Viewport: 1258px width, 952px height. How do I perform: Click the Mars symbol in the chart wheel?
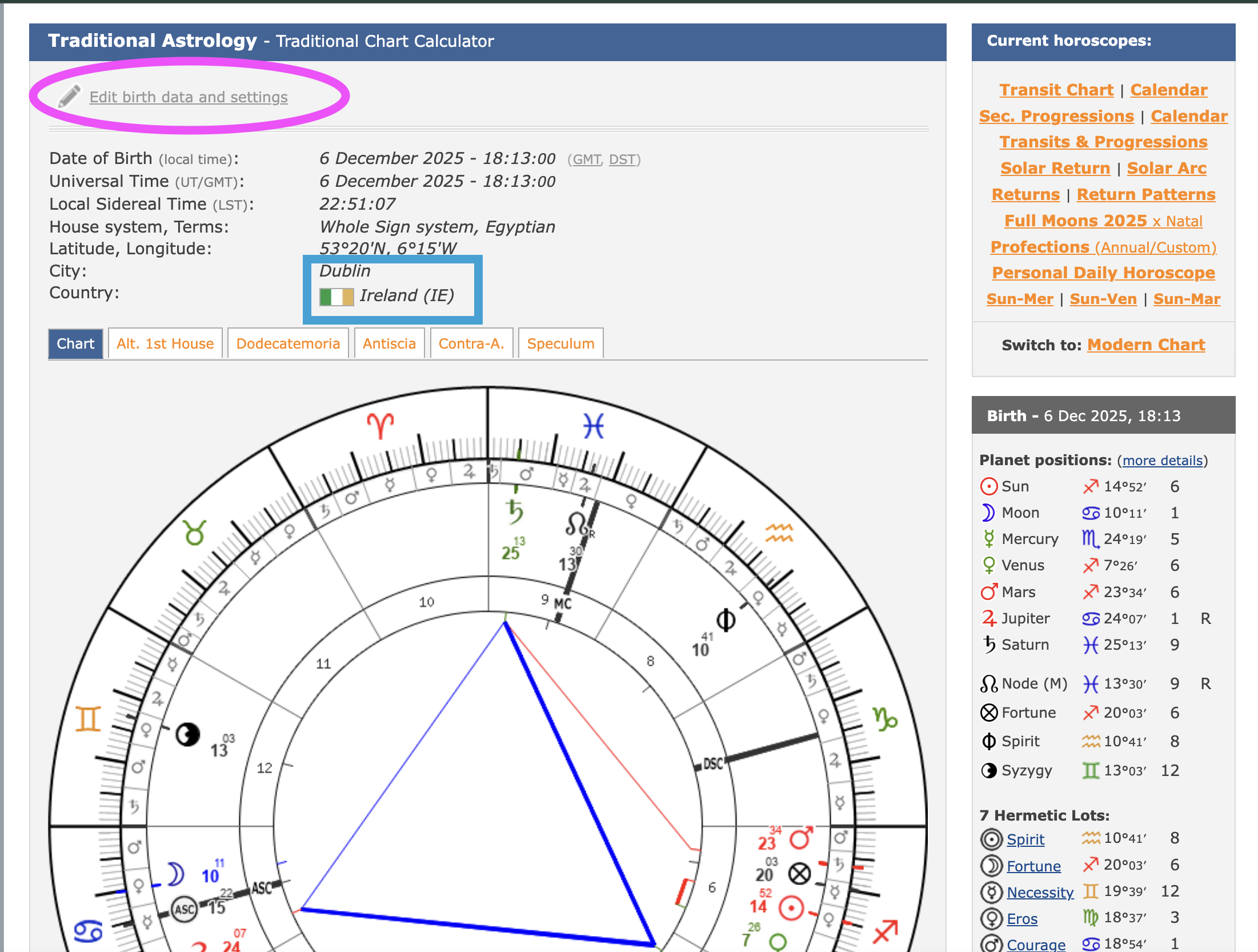click(800, 839)
